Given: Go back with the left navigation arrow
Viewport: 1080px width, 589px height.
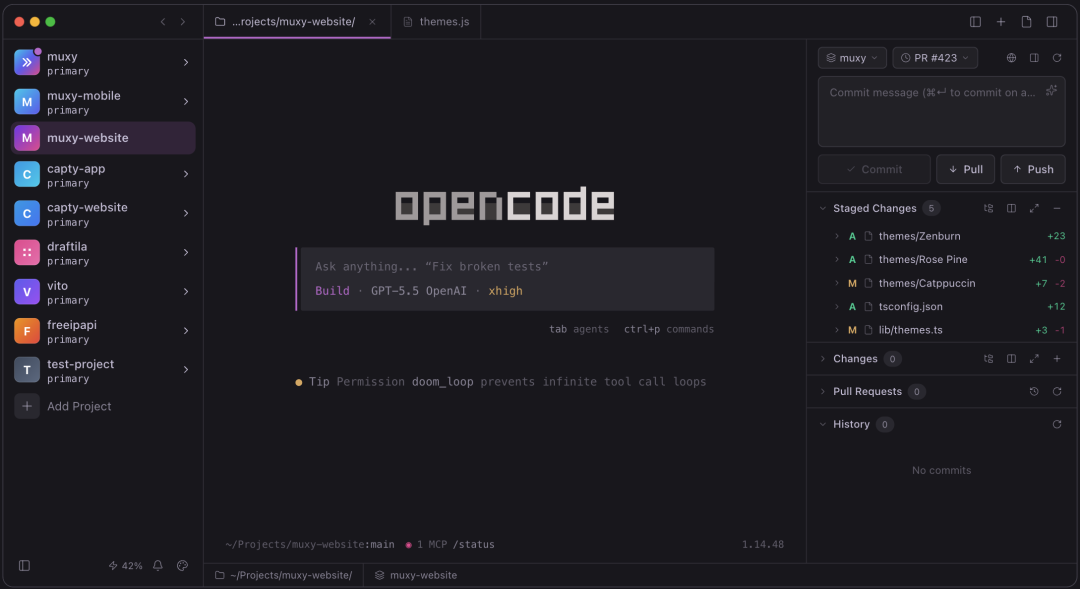Looking at the screenshot, I should (x=163, y=22).
